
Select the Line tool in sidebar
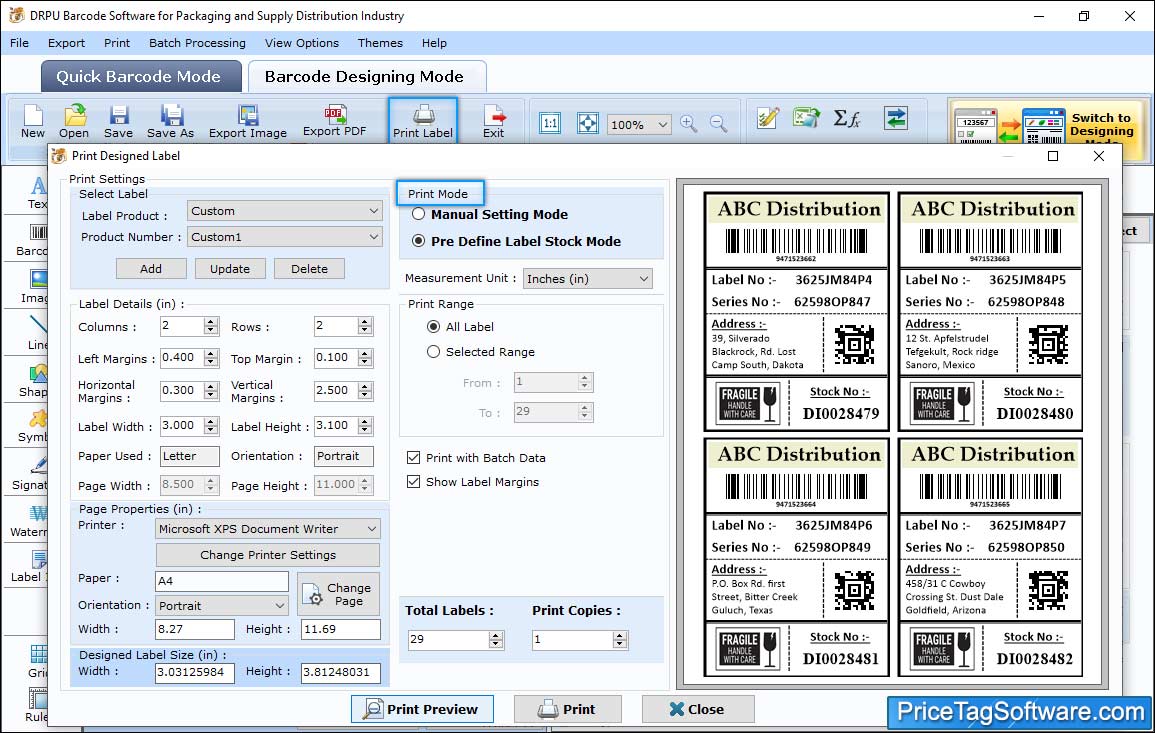[38, 333]
